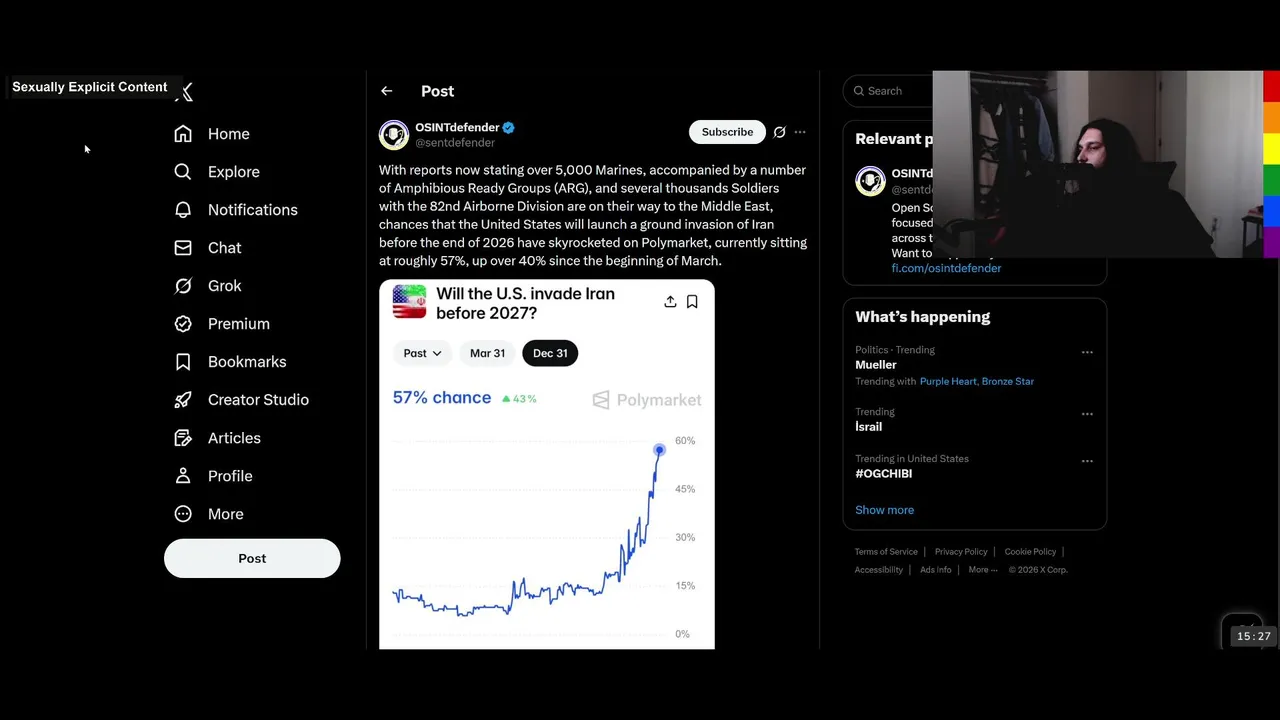Expand the Past dropdown on the chart
1280x720 pixels.
tap(422, 353)
